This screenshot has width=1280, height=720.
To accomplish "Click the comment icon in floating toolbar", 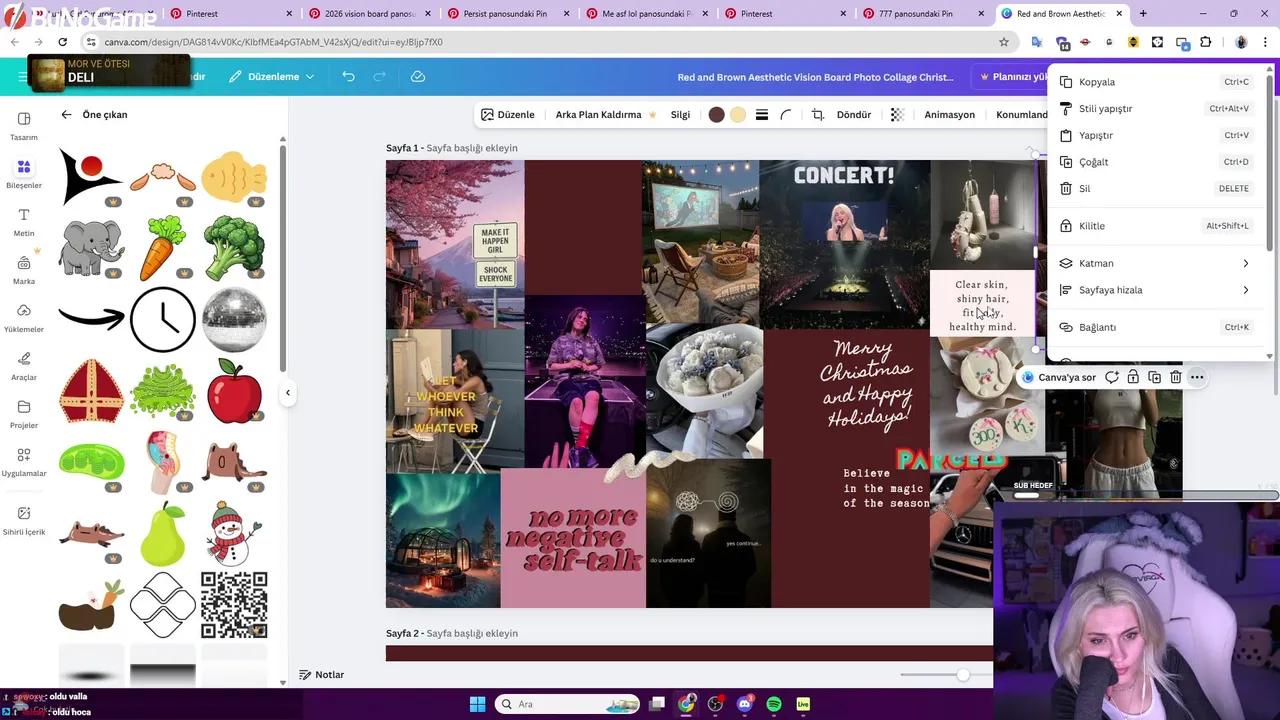I will (1111, 377).
